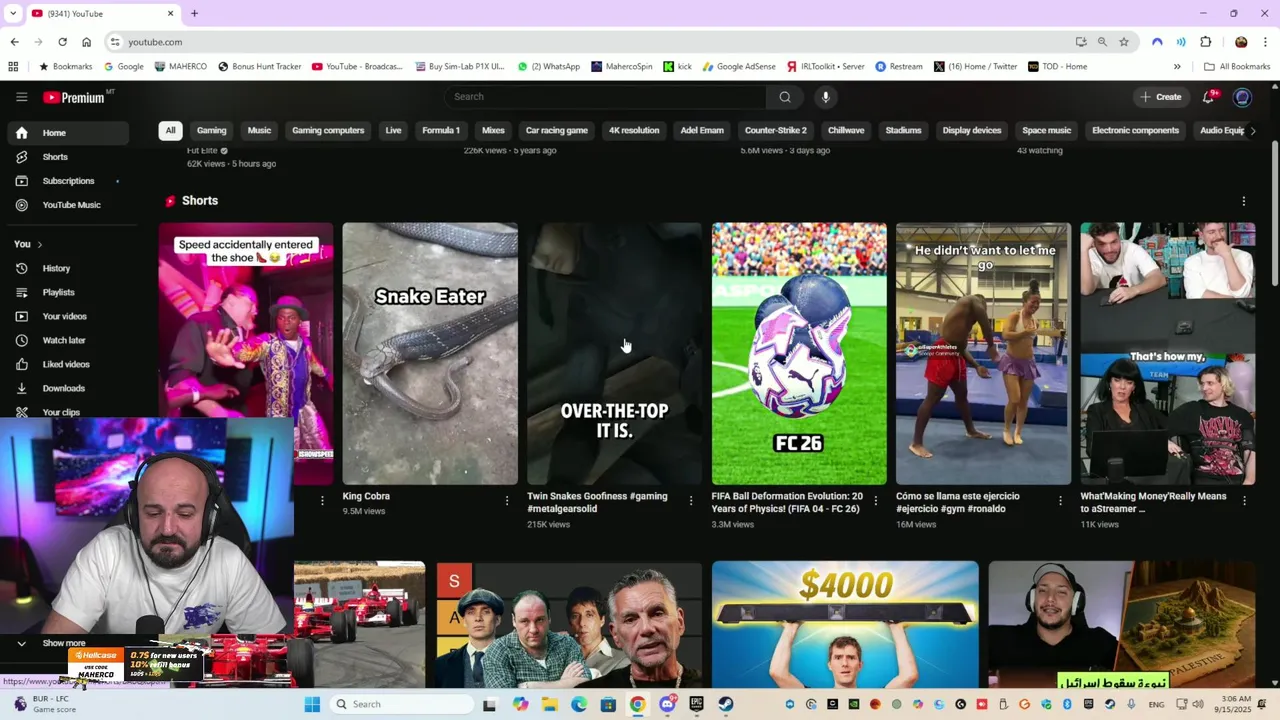Viewport: 1280px width, 720px height.
Task: Bookmark this page with the star
Action: (1124, 42)
